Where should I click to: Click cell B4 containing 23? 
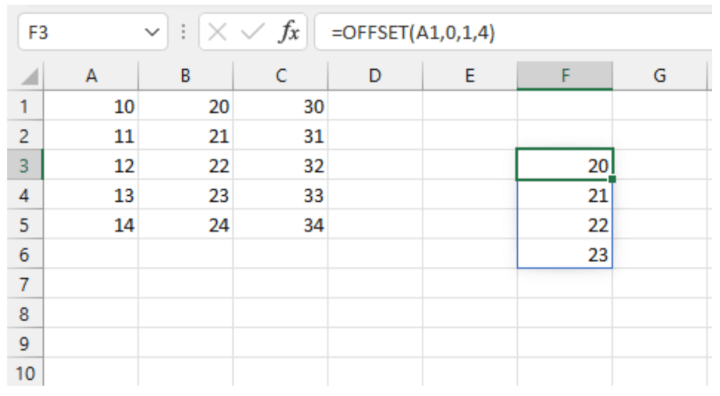pyautogui.click(x=186, y=195)
